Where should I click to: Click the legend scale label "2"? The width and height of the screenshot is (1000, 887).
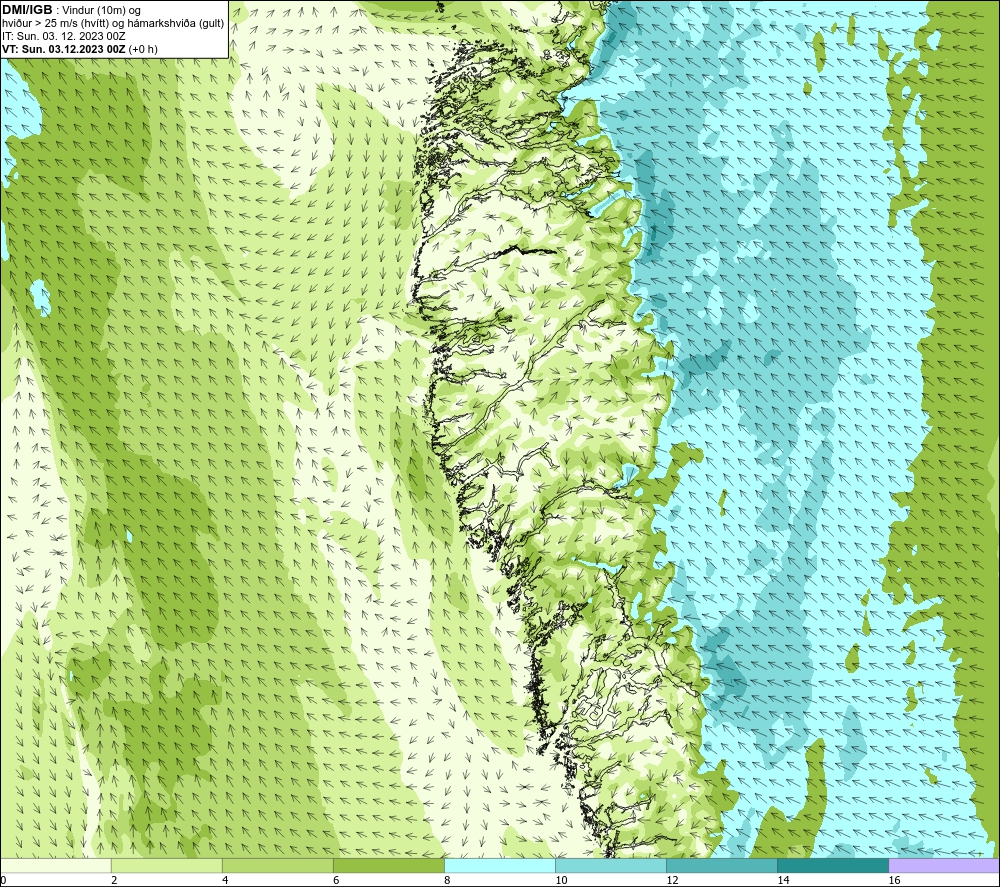[x=114, y=881]
